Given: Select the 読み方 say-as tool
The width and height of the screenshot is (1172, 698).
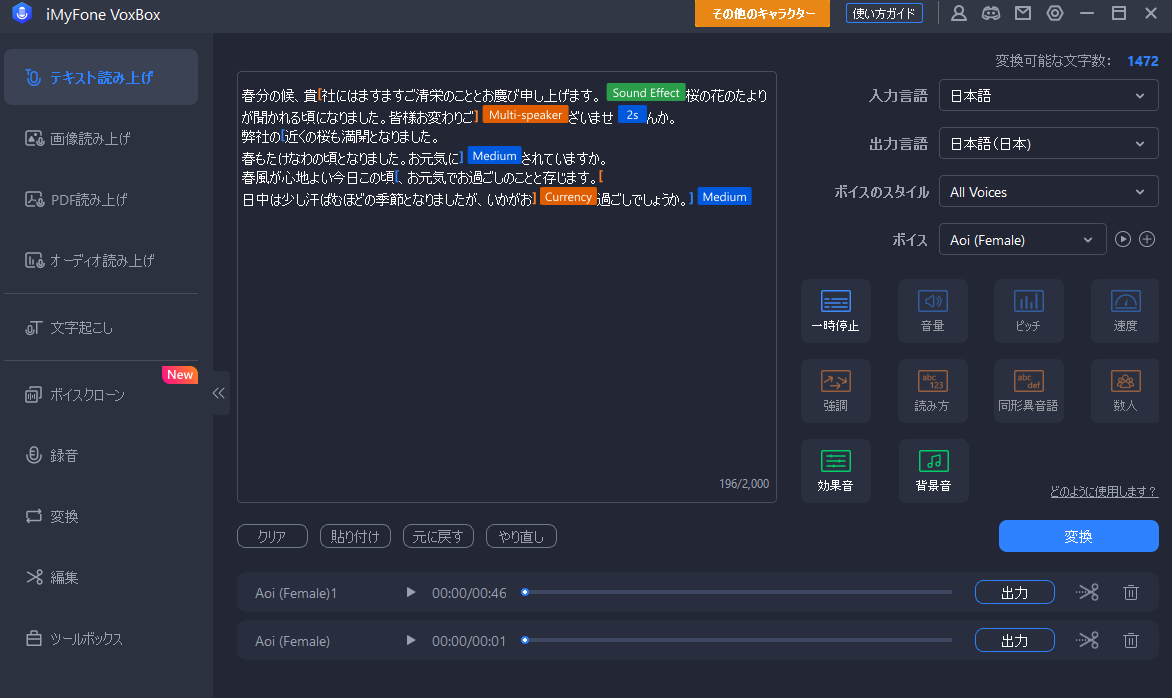Looking at the screenshot, I should tap(933, 391).
